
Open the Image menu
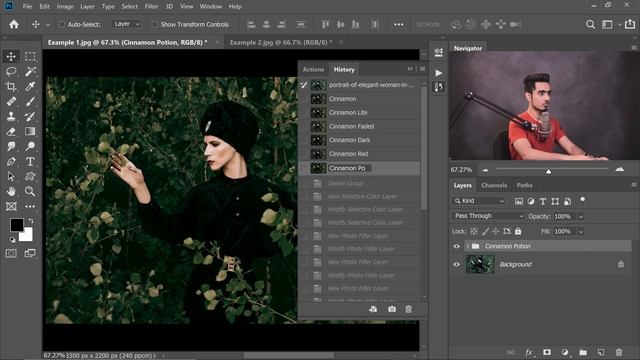point(65,7)
